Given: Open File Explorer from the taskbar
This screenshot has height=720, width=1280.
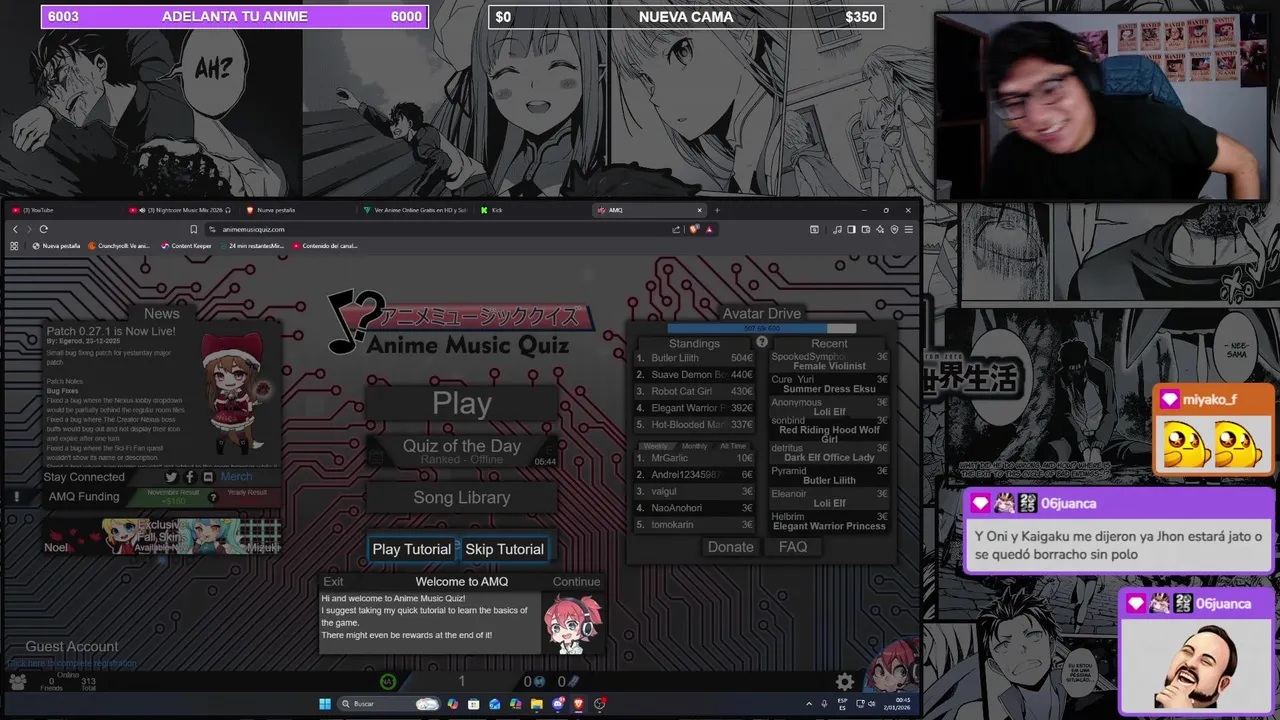Looking at the screenshot, I should (536, 704).
